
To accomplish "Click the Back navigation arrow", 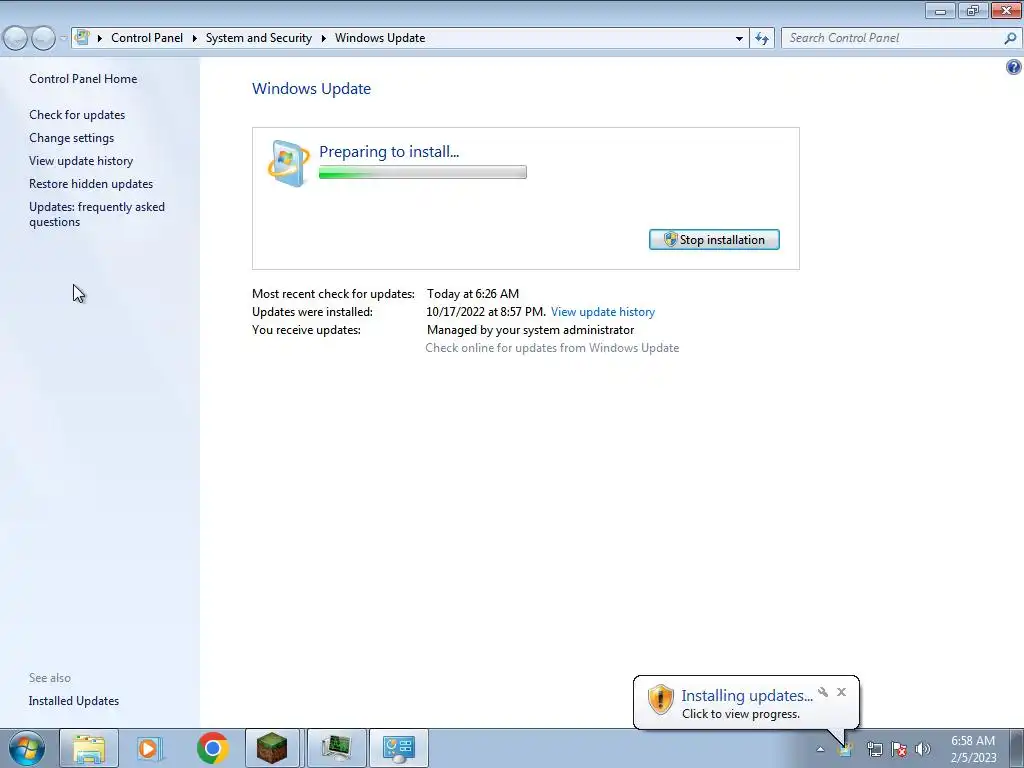I will [14, 38].
